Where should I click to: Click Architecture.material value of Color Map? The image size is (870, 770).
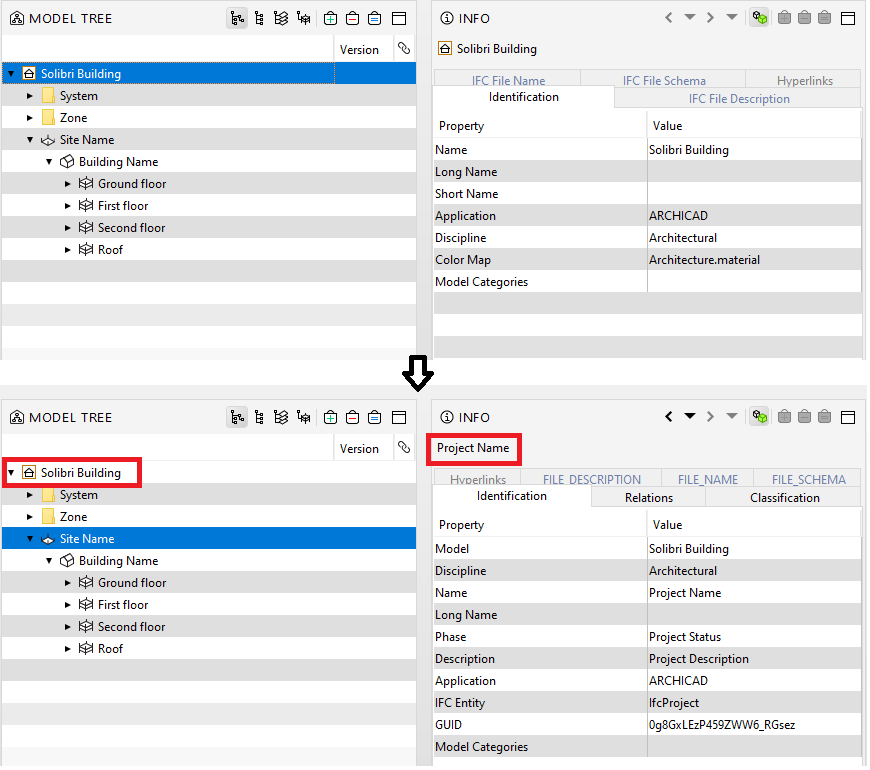(x=704, y=260)
